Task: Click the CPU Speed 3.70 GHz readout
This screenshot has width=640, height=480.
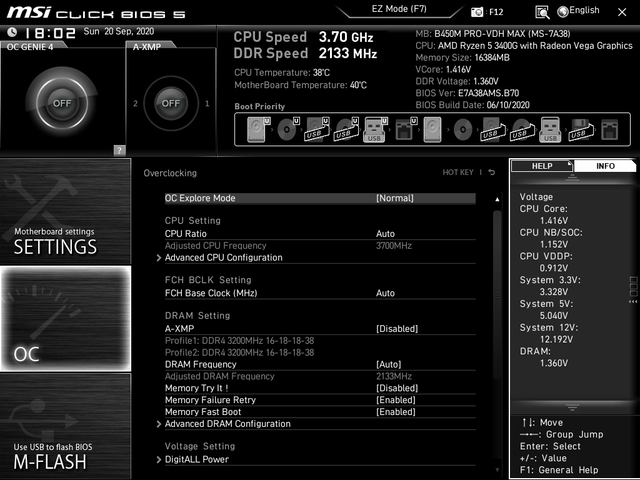Action: (304, 37)
